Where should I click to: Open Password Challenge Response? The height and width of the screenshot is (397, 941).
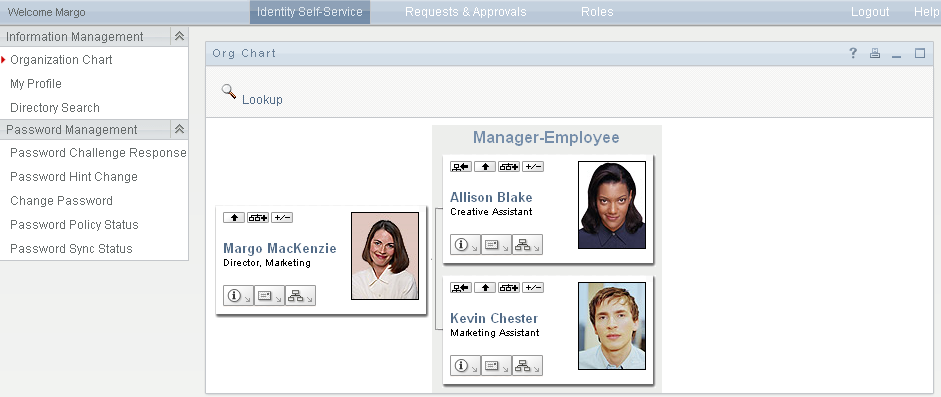[x=98, y=153]
